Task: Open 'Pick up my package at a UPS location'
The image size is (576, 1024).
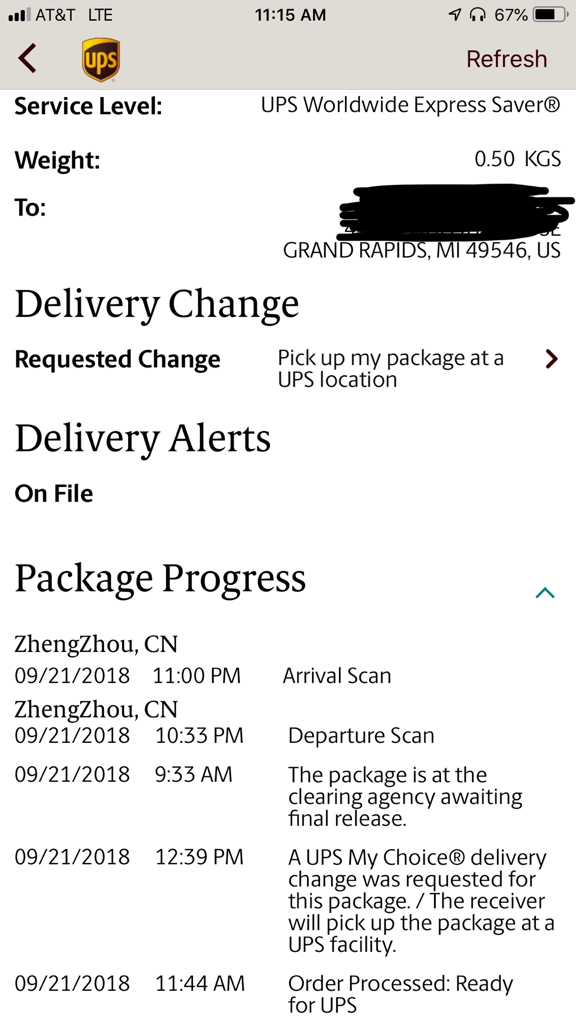Action: (391, 369)
